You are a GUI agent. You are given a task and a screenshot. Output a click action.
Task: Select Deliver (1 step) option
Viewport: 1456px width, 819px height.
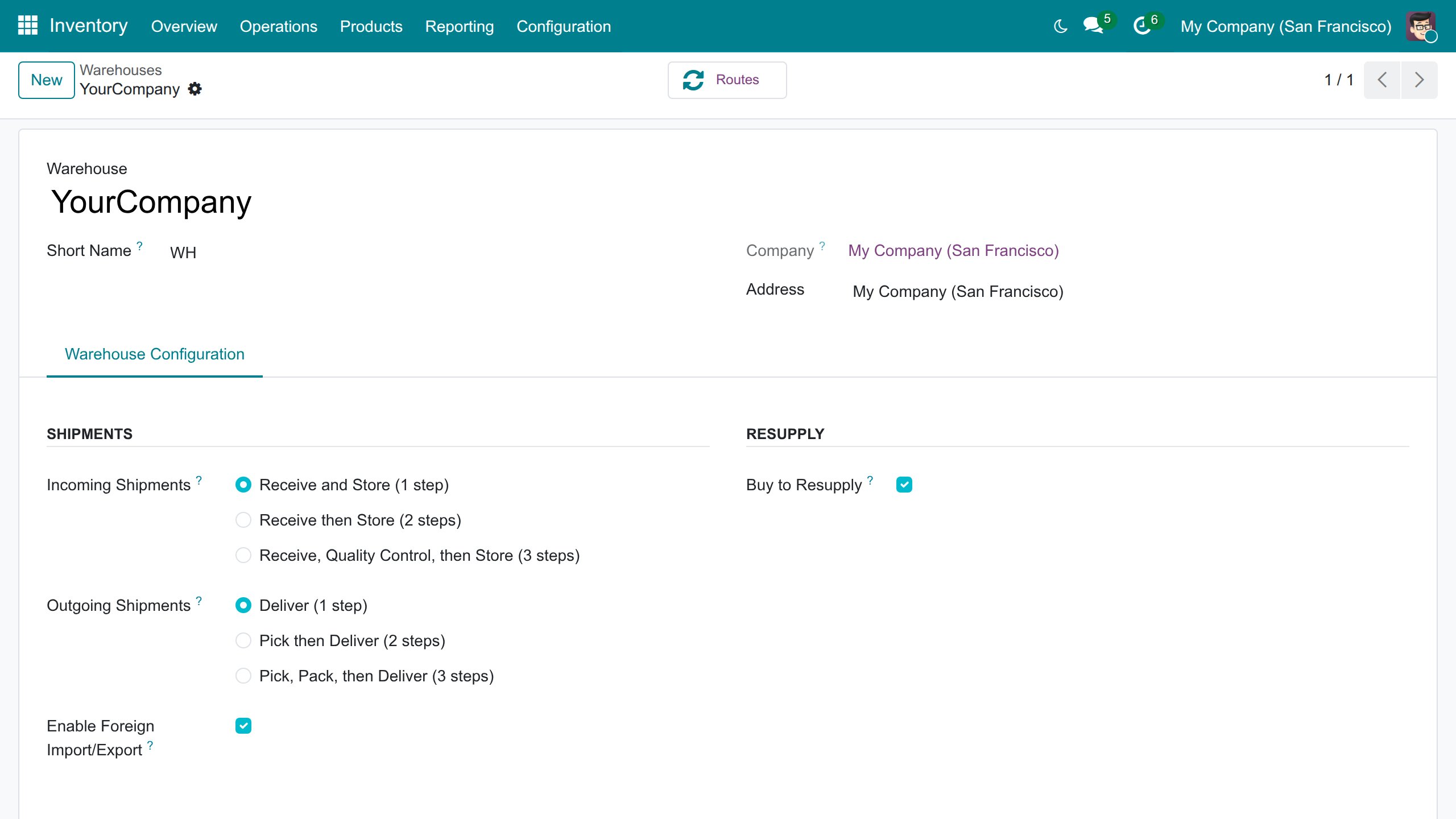pyautogui.click(x=243, y=605)
